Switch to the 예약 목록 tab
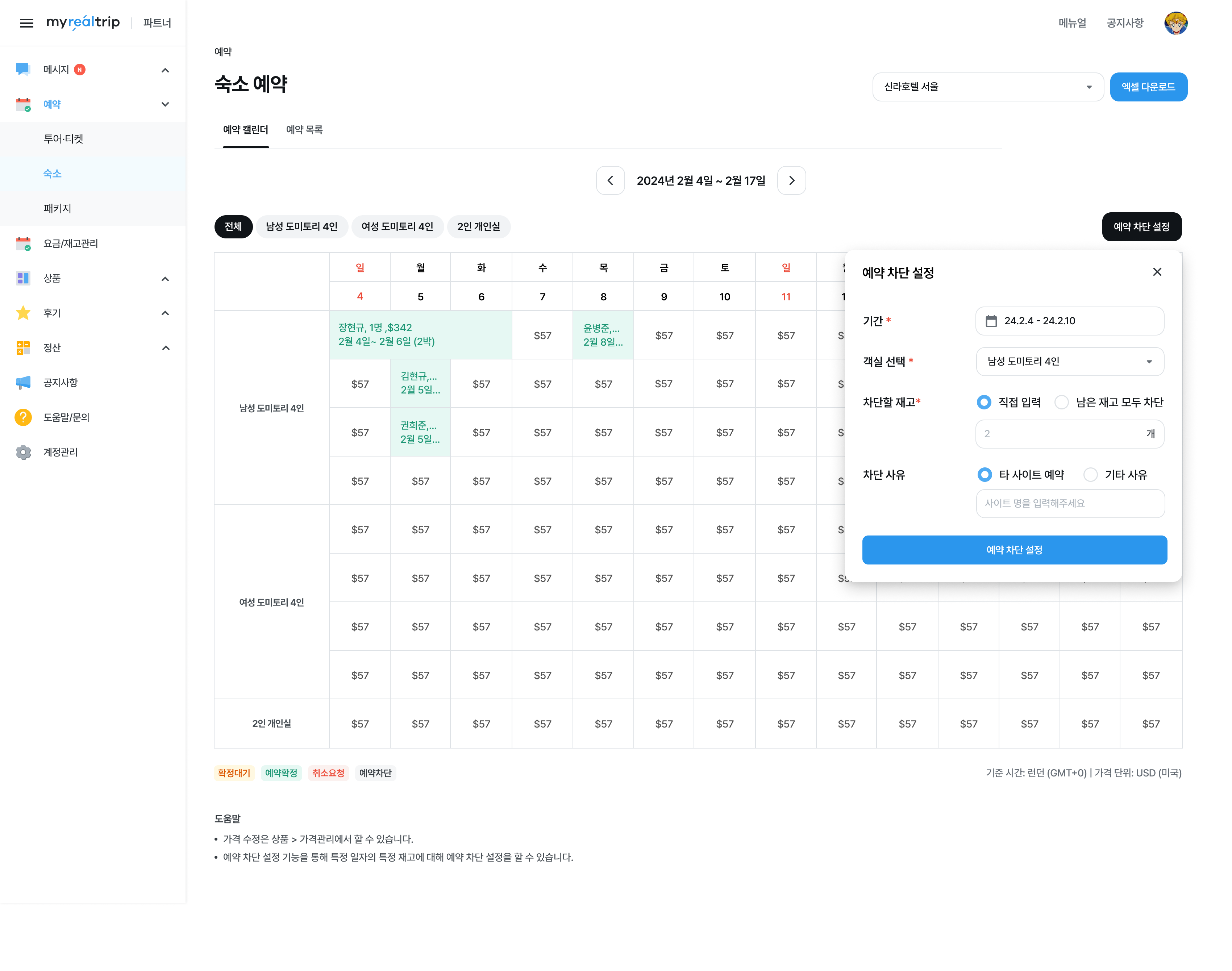Screen dimensions: 1232x971 click(304, 130)
